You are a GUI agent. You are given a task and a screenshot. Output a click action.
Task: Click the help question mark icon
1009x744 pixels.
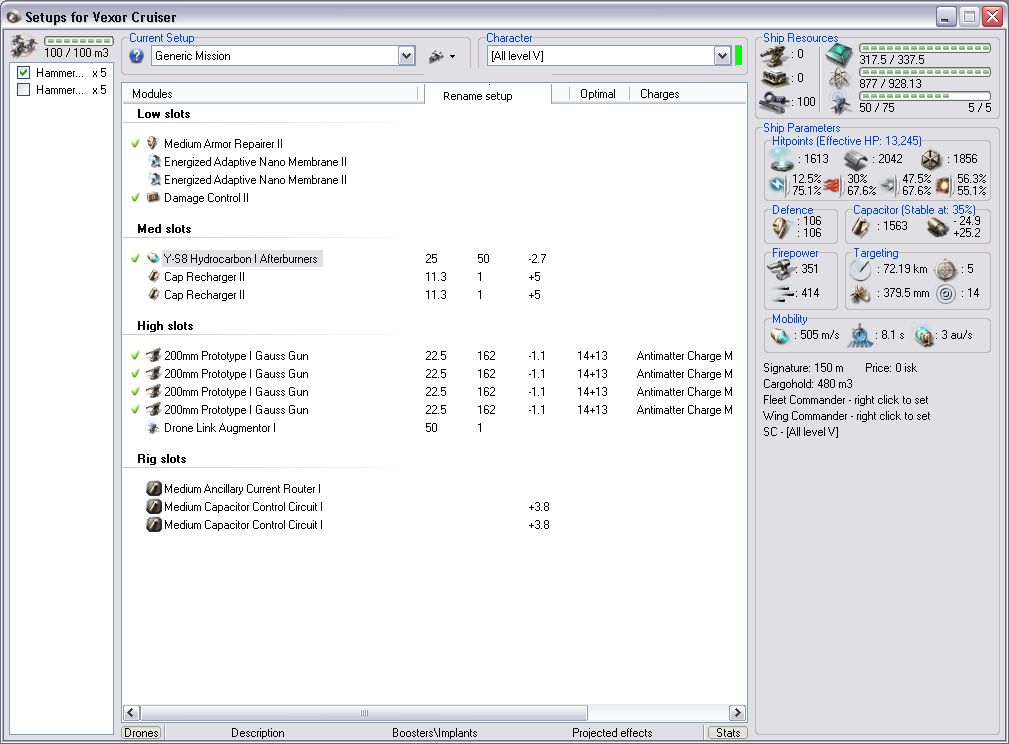pyautogui.click(x=136, y=56)
